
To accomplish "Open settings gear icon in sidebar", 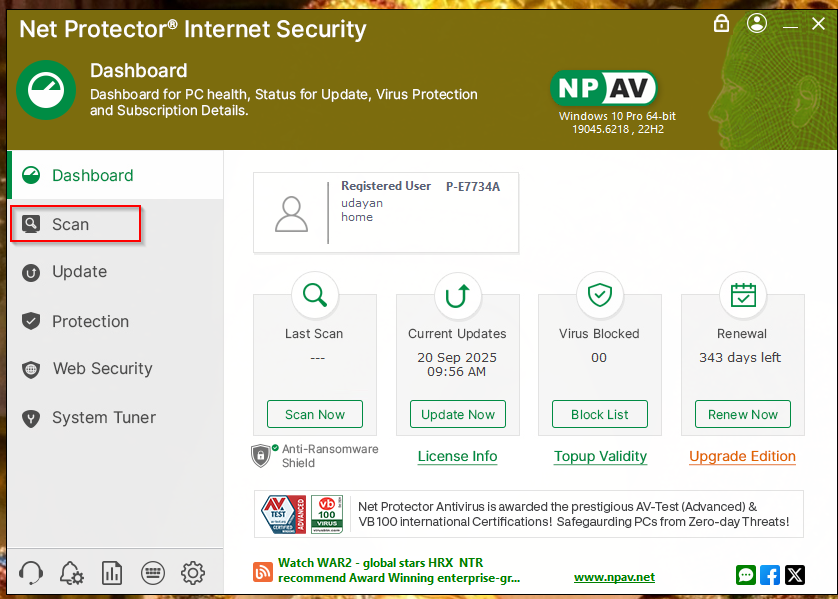I will [193, 573].
